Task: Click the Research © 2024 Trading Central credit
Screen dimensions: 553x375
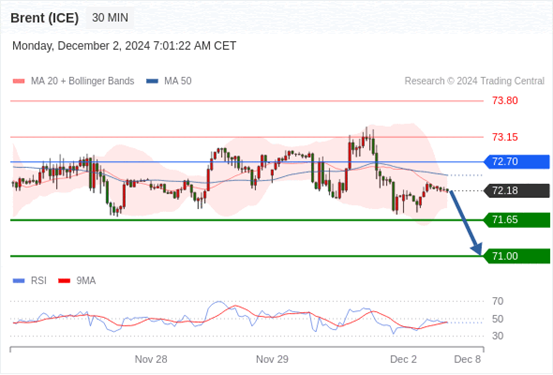Action: coord(474,81)
